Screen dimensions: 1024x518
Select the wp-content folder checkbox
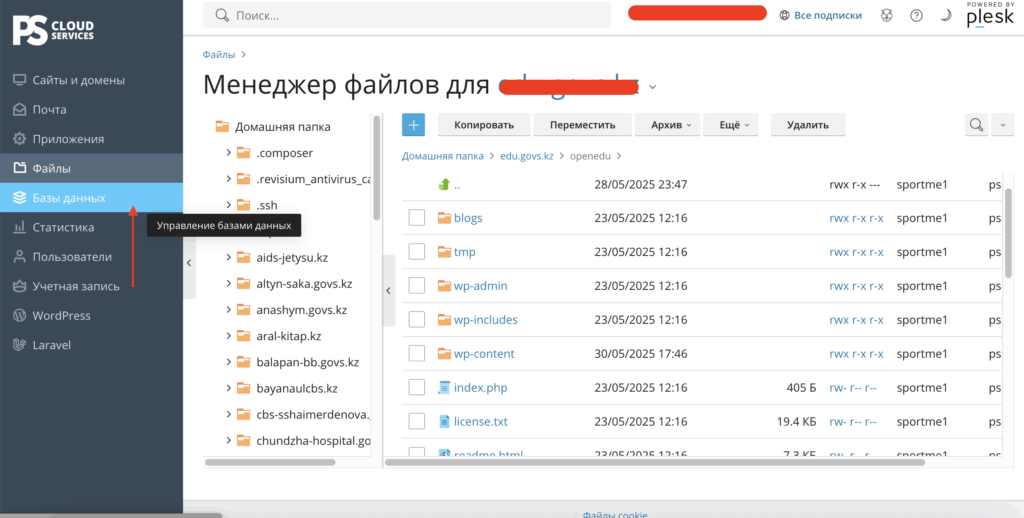417,354
